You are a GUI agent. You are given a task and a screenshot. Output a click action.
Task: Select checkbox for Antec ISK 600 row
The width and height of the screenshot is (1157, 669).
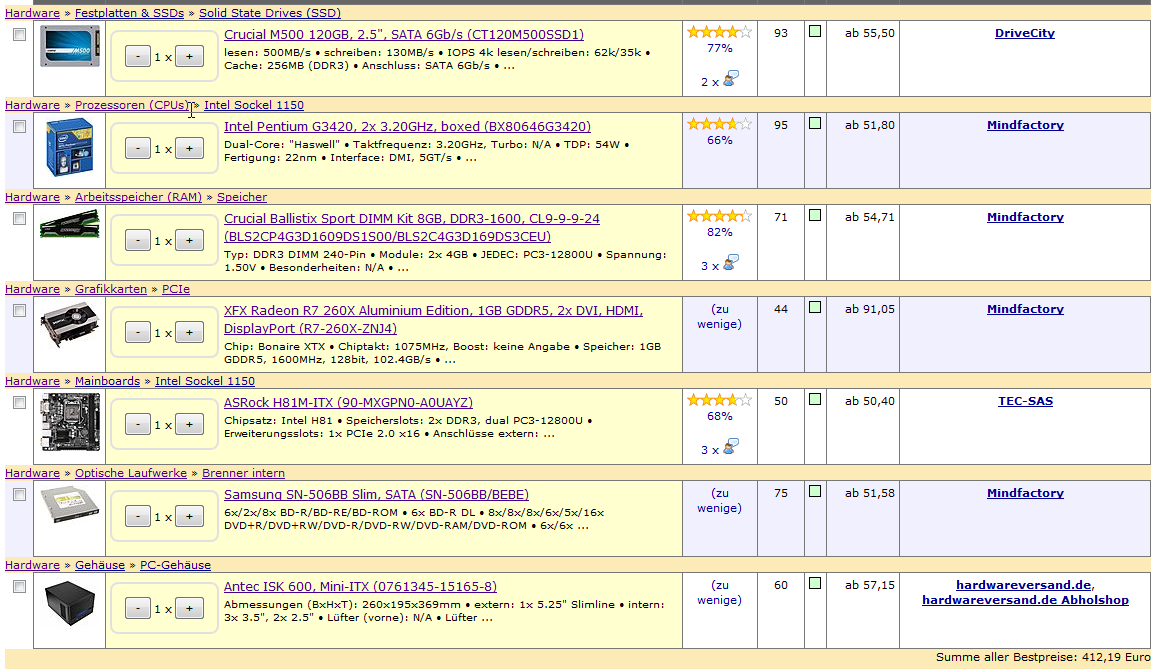[19, 586]
